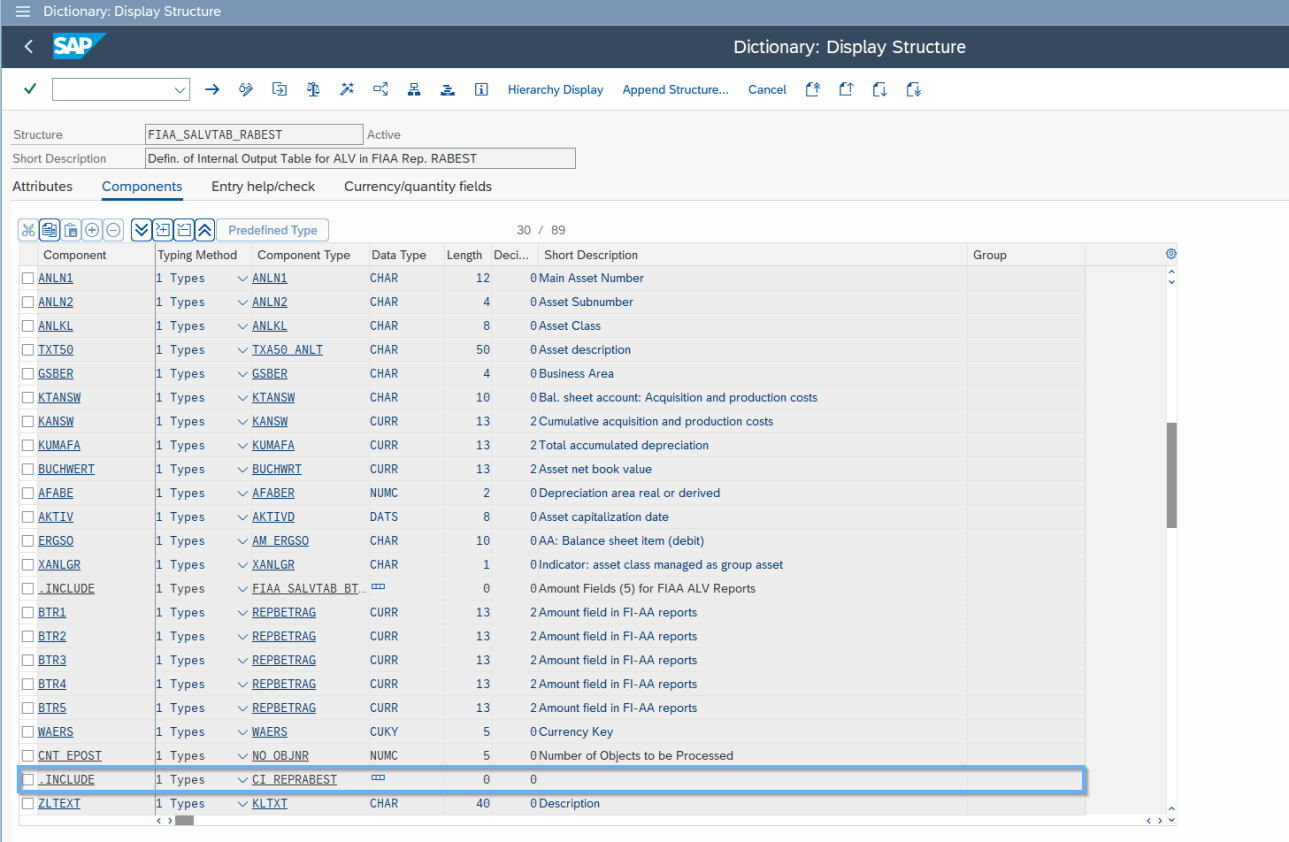Switch to the Attributes tab

42,186
